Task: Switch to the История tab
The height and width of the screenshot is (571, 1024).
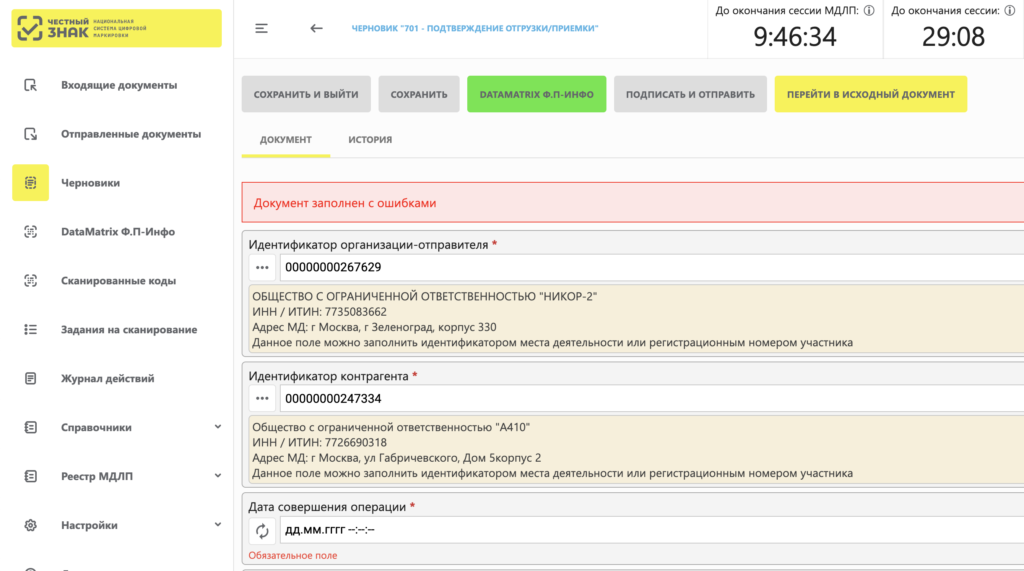Action: (x=370, y=140)
